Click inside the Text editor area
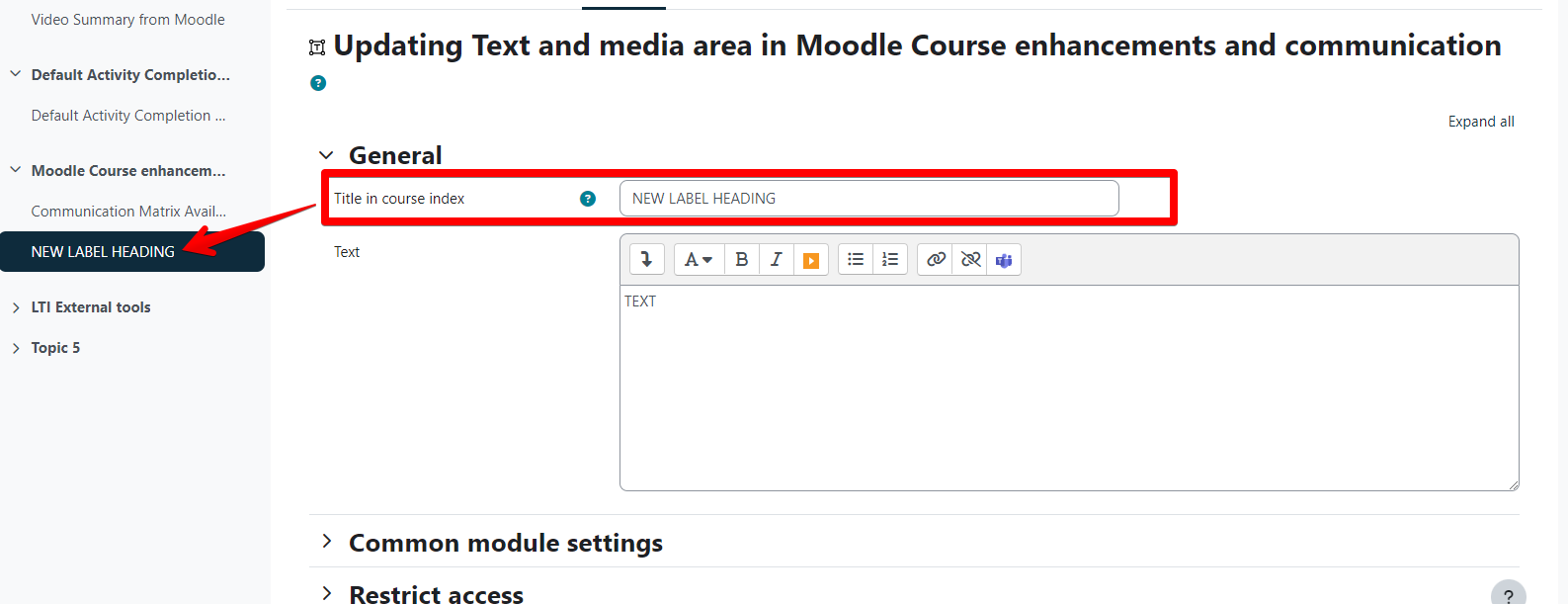Image resolution: width=1568 pixels, height=604 pixels. click(x=1069, y=388)
